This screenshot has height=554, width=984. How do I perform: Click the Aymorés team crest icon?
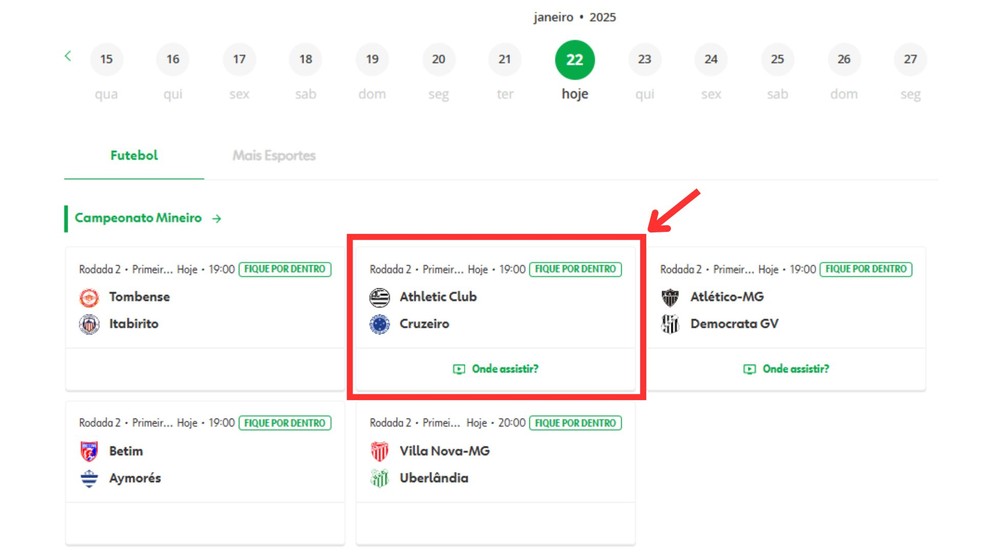(x=89, y=478)
